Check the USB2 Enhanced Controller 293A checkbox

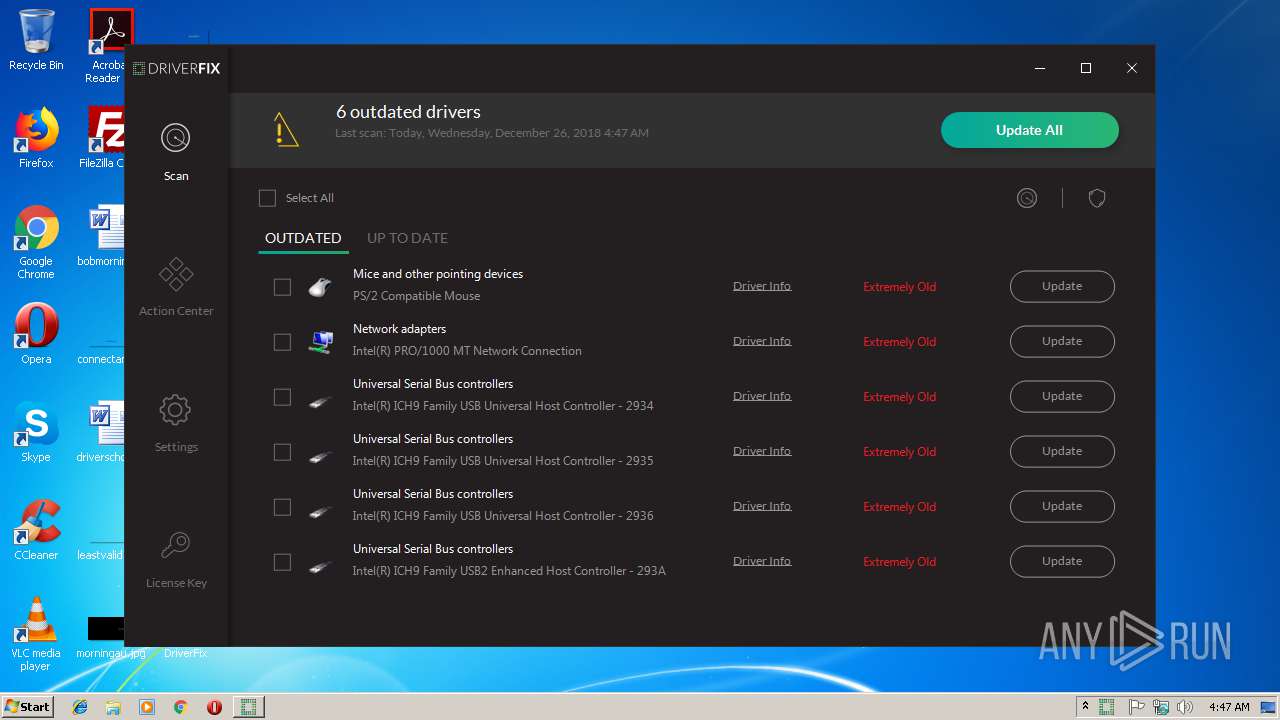(x=282, y=562)
